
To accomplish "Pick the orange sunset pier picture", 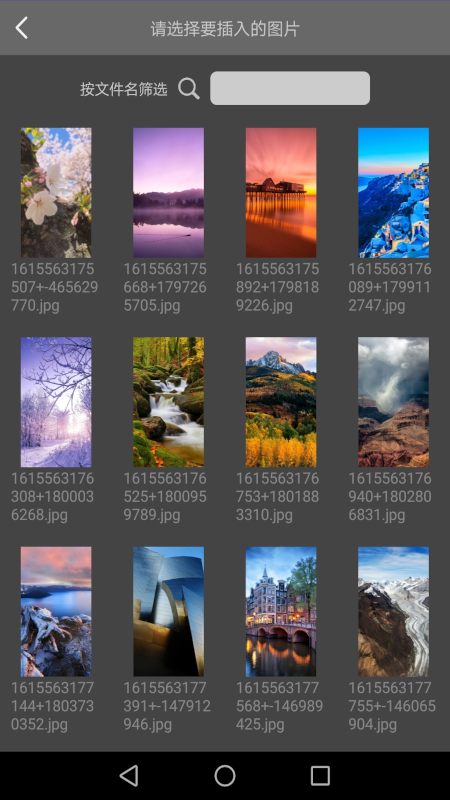I will [281, 193].
